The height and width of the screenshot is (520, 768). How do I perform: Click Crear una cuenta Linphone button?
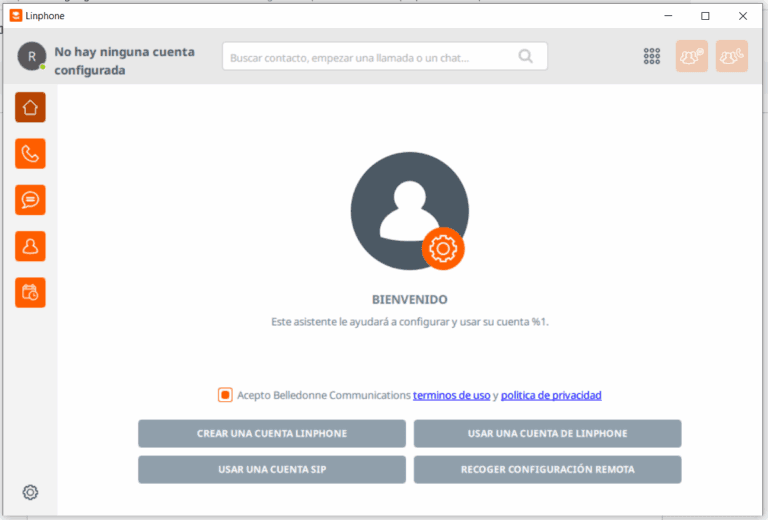pyautogui.click(x=272, y=433)
